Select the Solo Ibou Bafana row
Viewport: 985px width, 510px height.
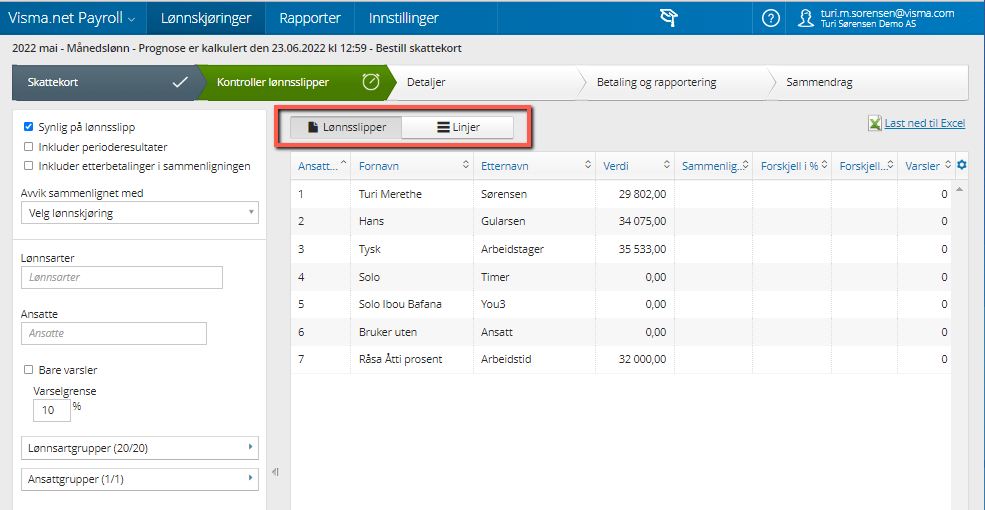tap(621, 305)
